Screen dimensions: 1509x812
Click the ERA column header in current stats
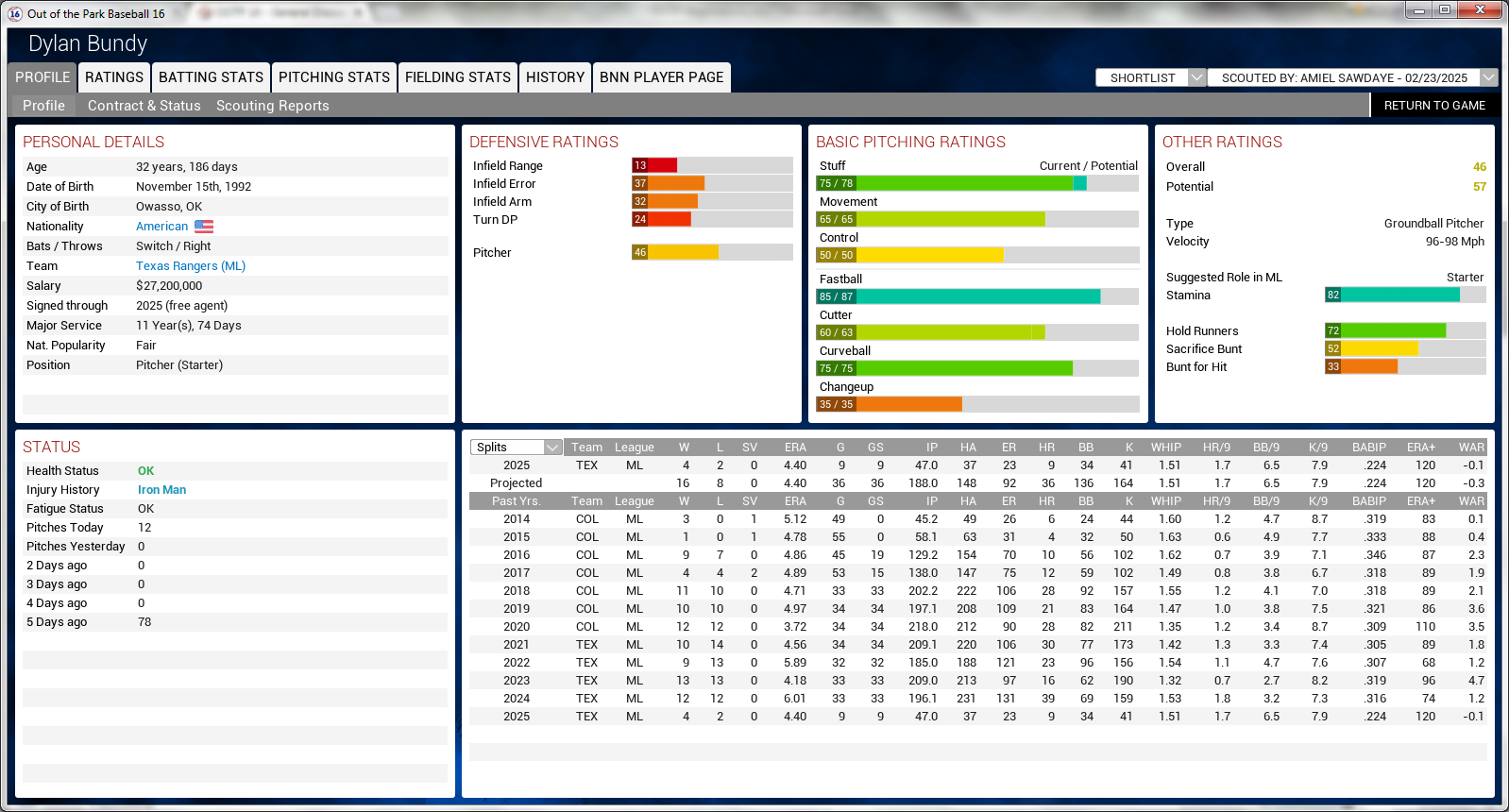pos(795,448)
